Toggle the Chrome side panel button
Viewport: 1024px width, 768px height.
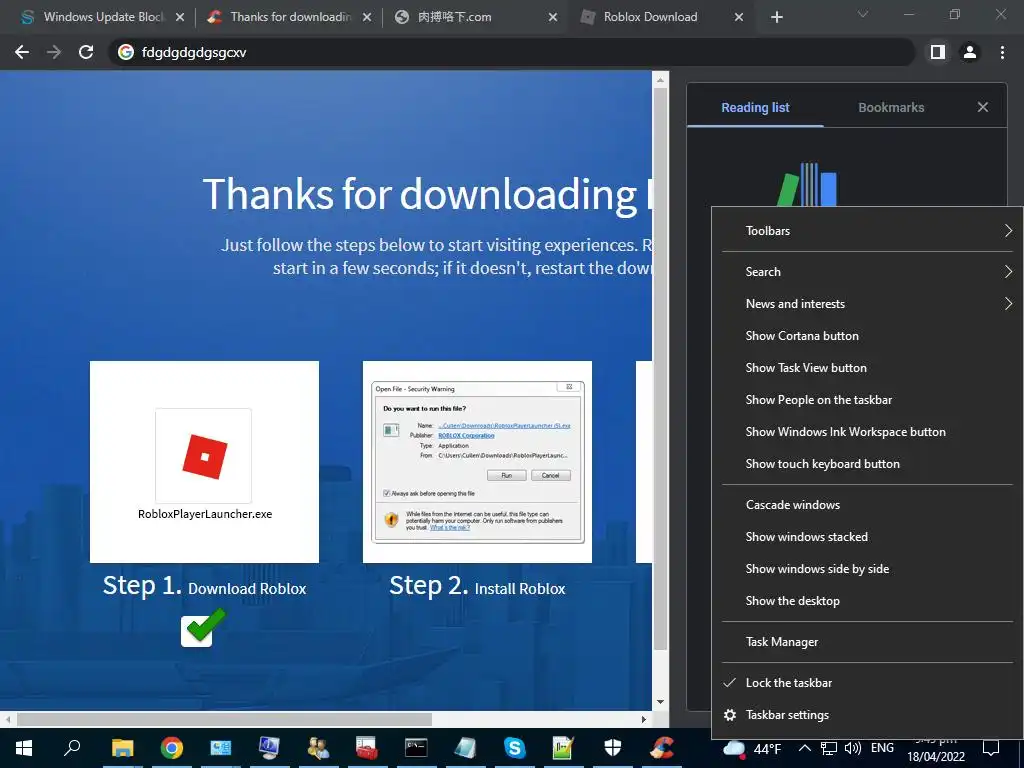[938, 52]
